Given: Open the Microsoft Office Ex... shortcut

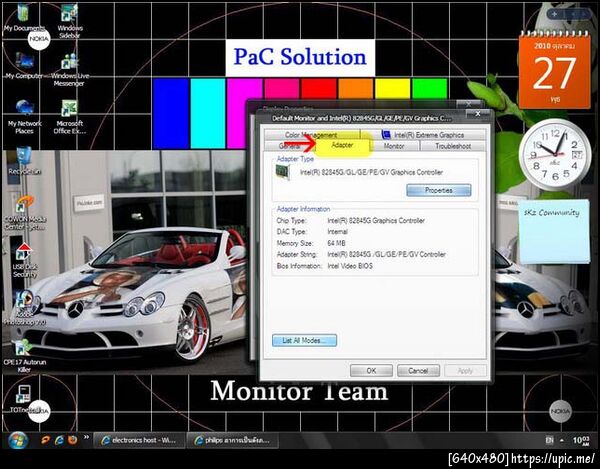Looking at the screenshot, I should tap(70, 117).
